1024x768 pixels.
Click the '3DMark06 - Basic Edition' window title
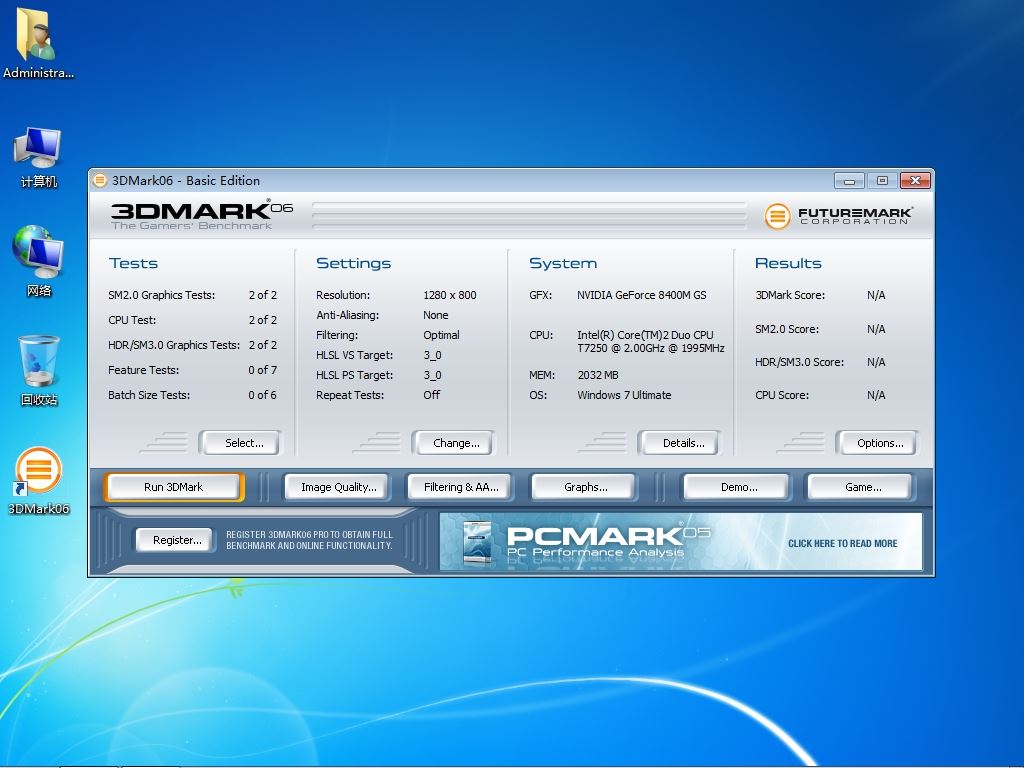point(186,181)
